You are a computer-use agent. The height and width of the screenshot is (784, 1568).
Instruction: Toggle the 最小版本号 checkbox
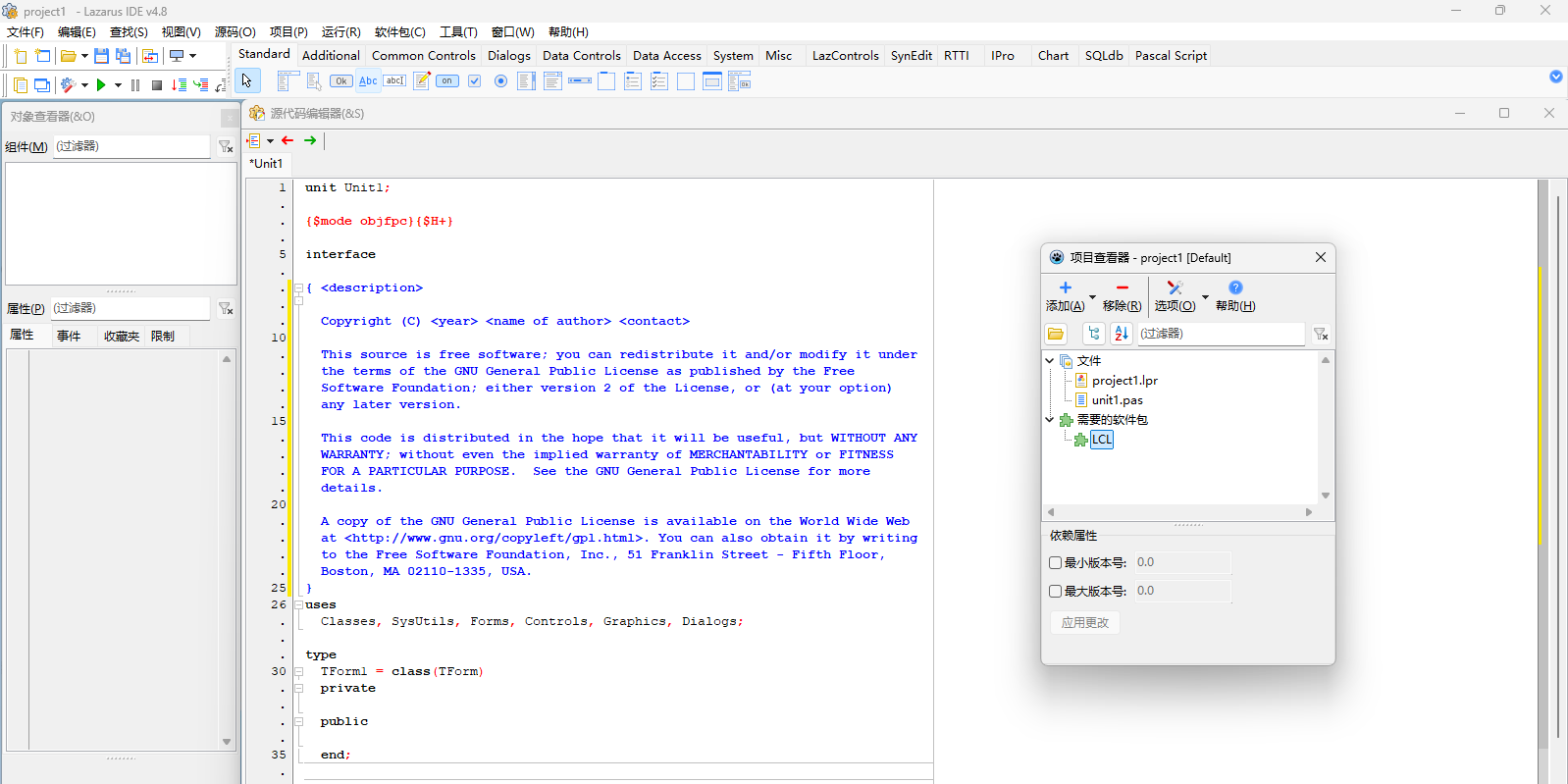pyautogui.click(x=1056, y=563)
